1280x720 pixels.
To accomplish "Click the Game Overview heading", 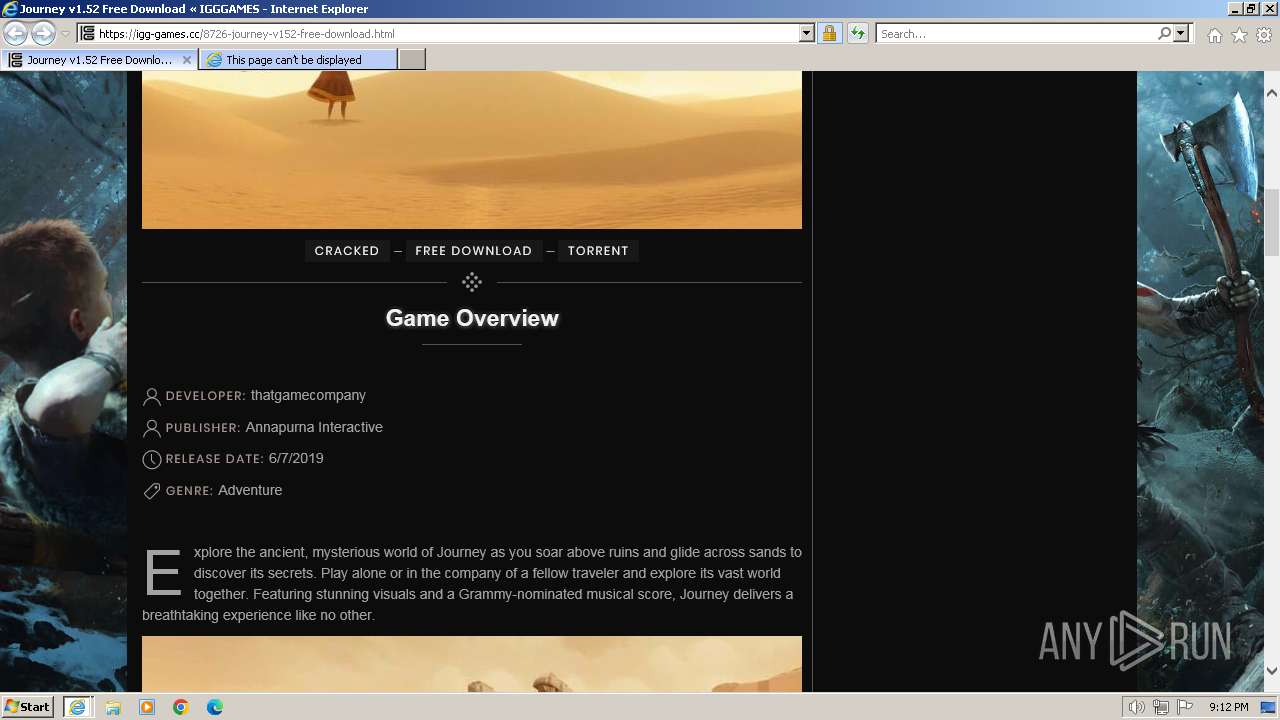I will tap(472, 318).
